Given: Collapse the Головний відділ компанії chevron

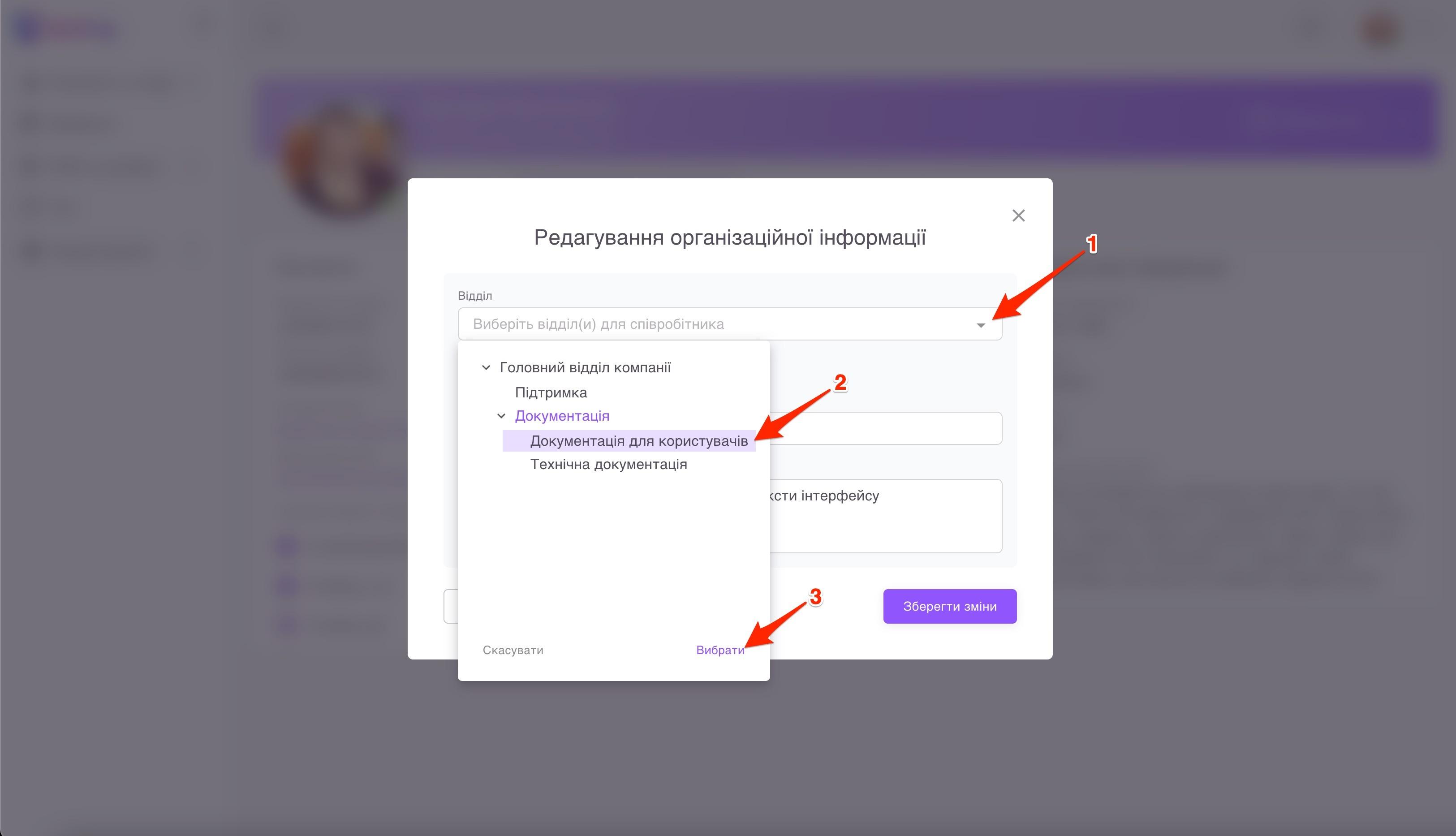Looking at the screenshot, I should tap(486, 367).
